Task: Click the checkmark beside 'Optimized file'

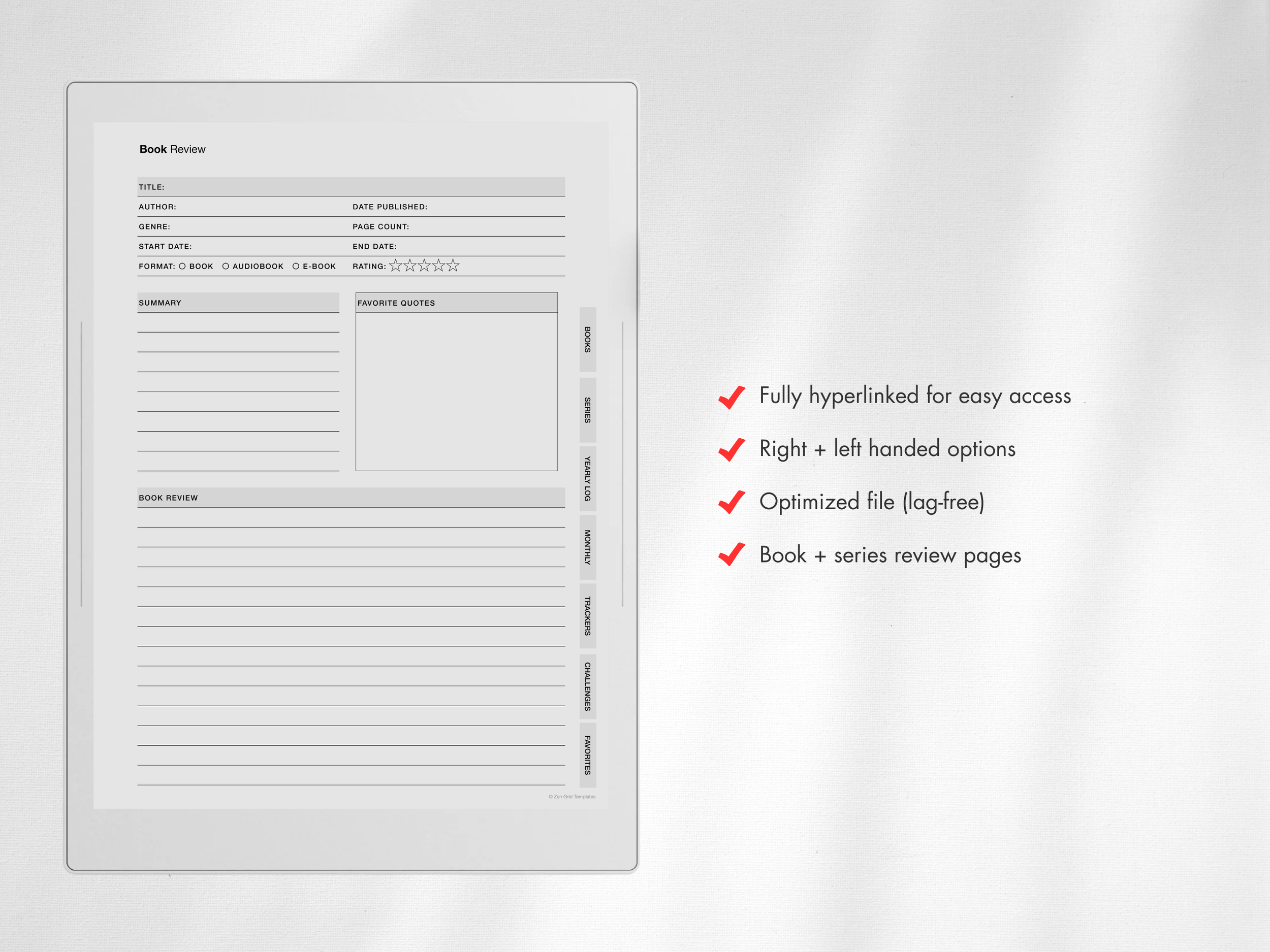Action: (x=732, y=503)
